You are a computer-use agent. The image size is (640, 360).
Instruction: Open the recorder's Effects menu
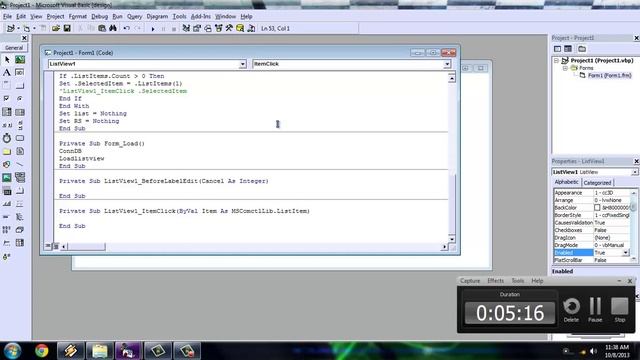496,281
